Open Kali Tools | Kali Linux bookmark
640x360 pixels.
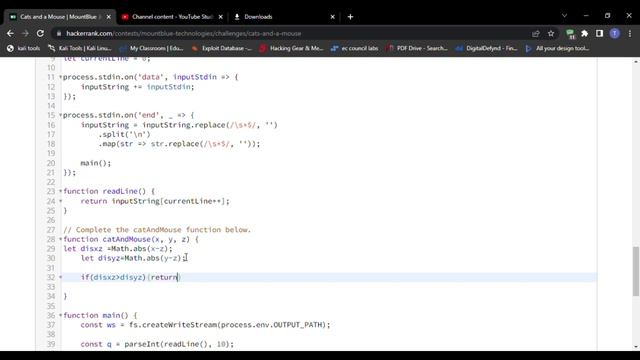click(80, 48)
